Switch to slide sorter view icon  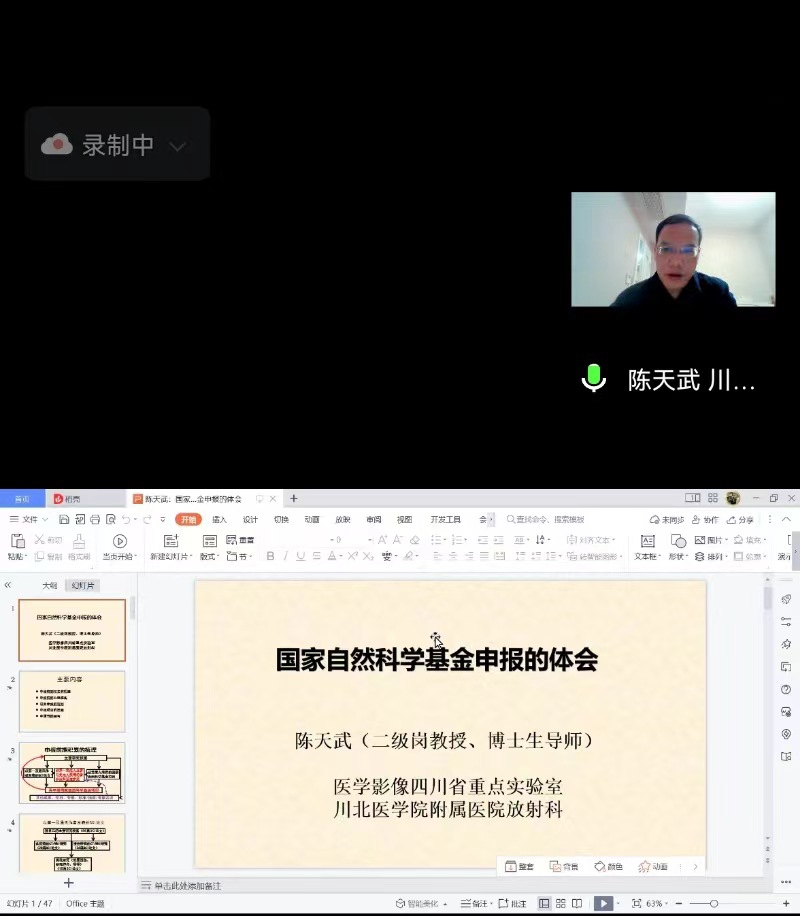[x=560, y=903]
